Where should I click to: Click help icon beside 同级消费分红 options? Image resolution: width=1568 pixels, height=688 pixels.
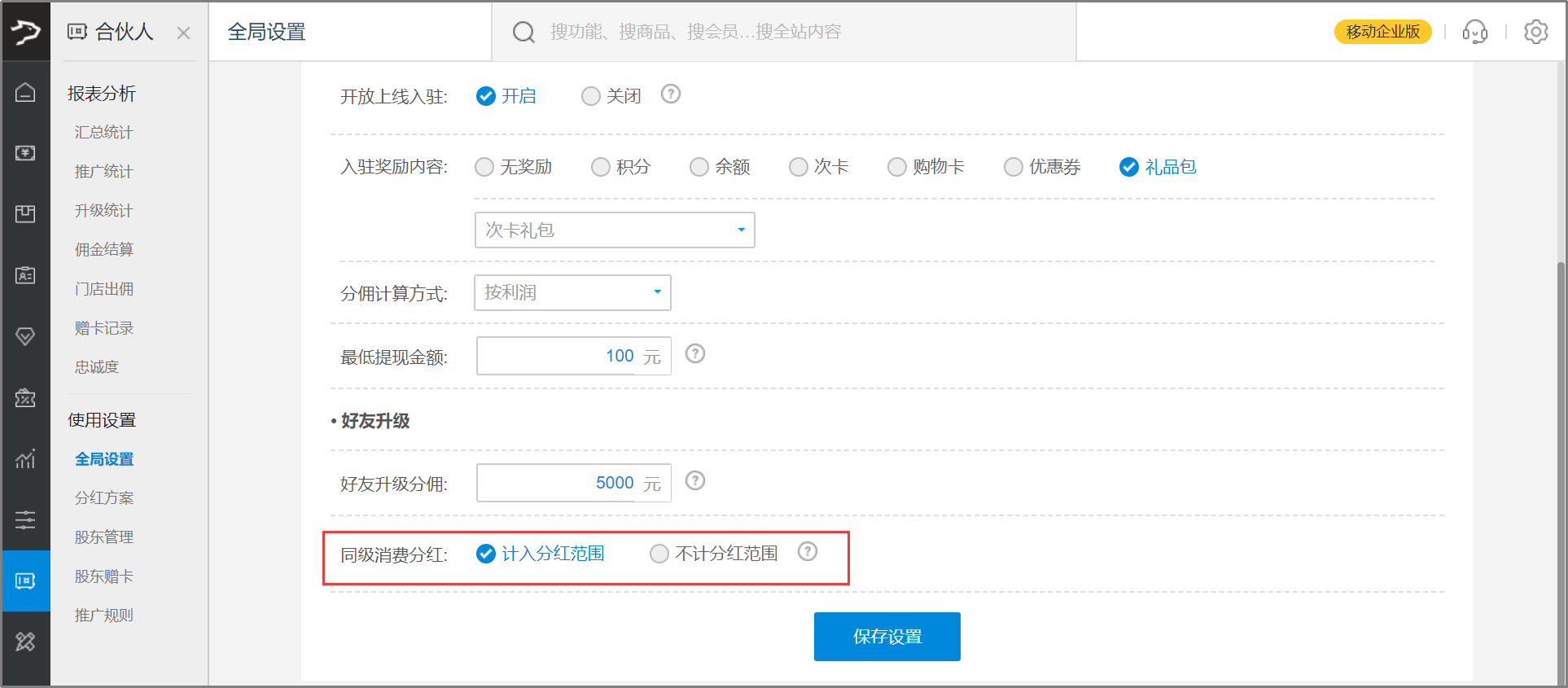[807, 552]
